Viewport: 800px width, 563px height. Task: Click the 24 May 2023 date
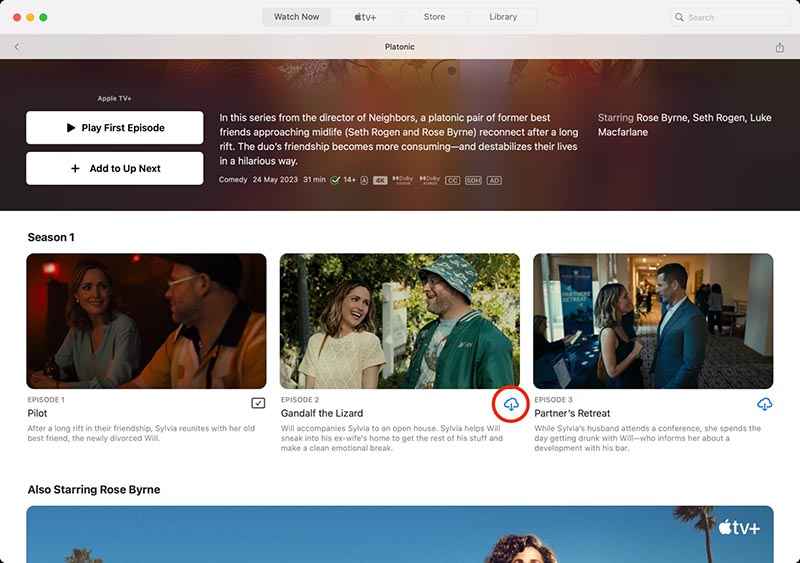[275, 180]
